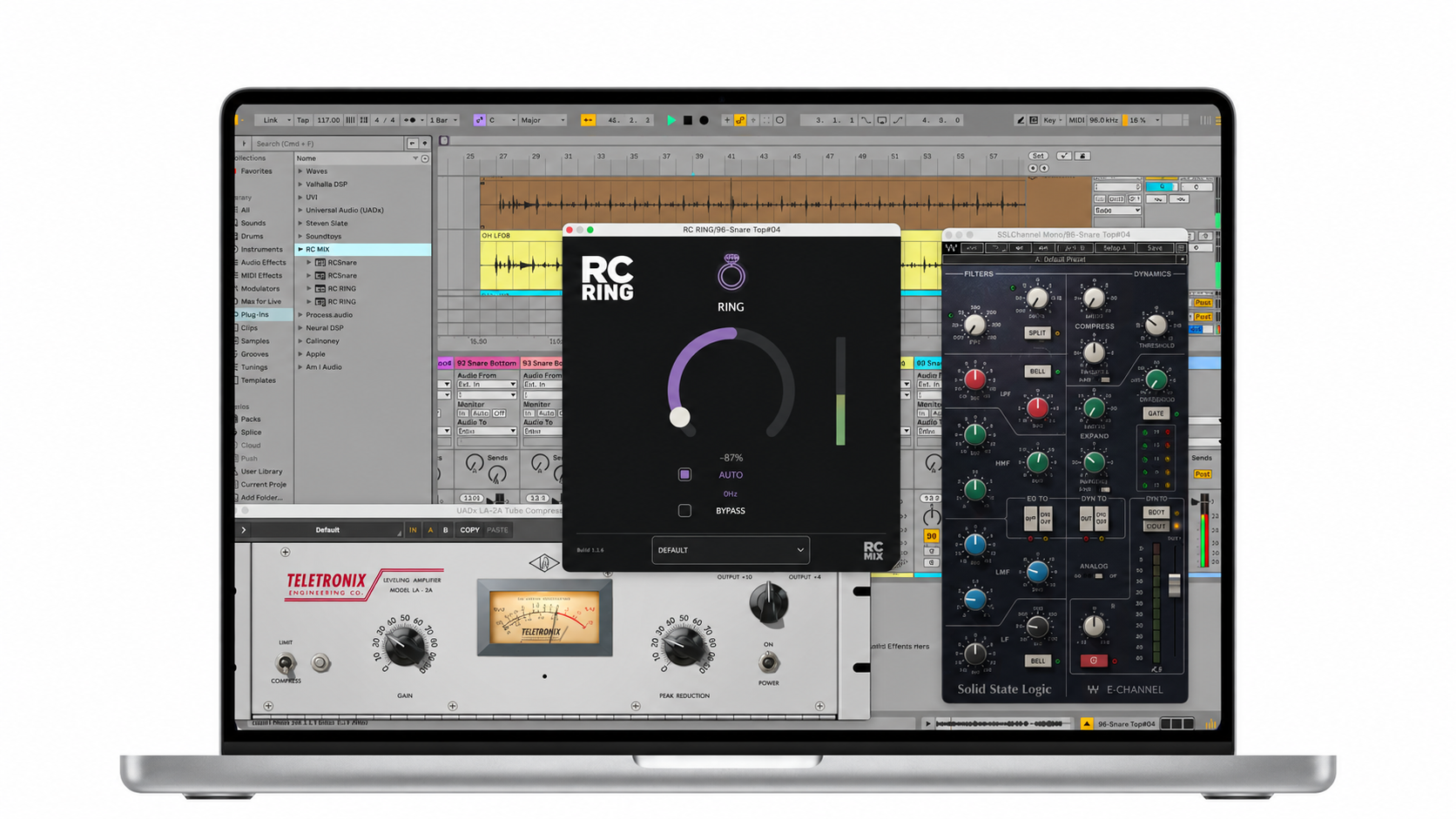
Task: Click the RC MIX logo in plugin footer
Action: 873,550
